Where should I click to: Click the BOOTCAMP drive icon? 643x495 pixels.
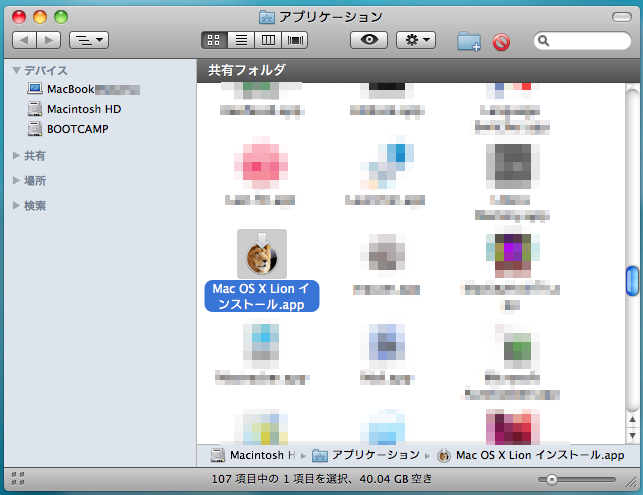[35, 129]
